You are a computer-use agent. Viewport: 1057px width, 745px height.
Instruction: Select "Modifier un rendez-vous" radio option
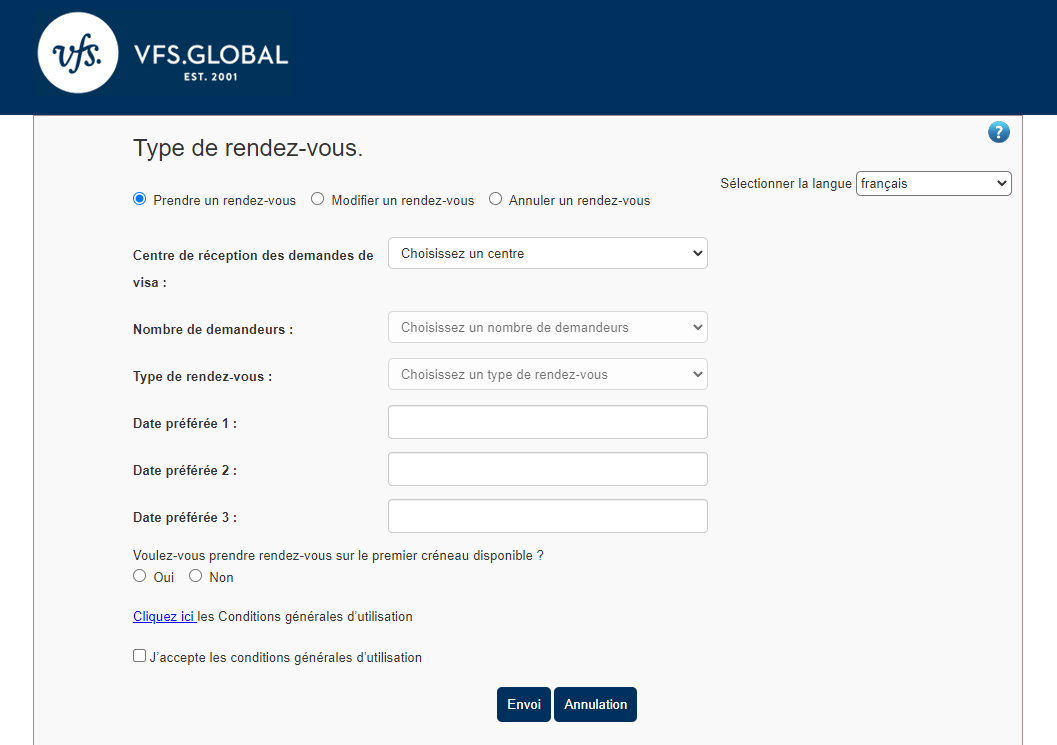[x=318, y=199]
